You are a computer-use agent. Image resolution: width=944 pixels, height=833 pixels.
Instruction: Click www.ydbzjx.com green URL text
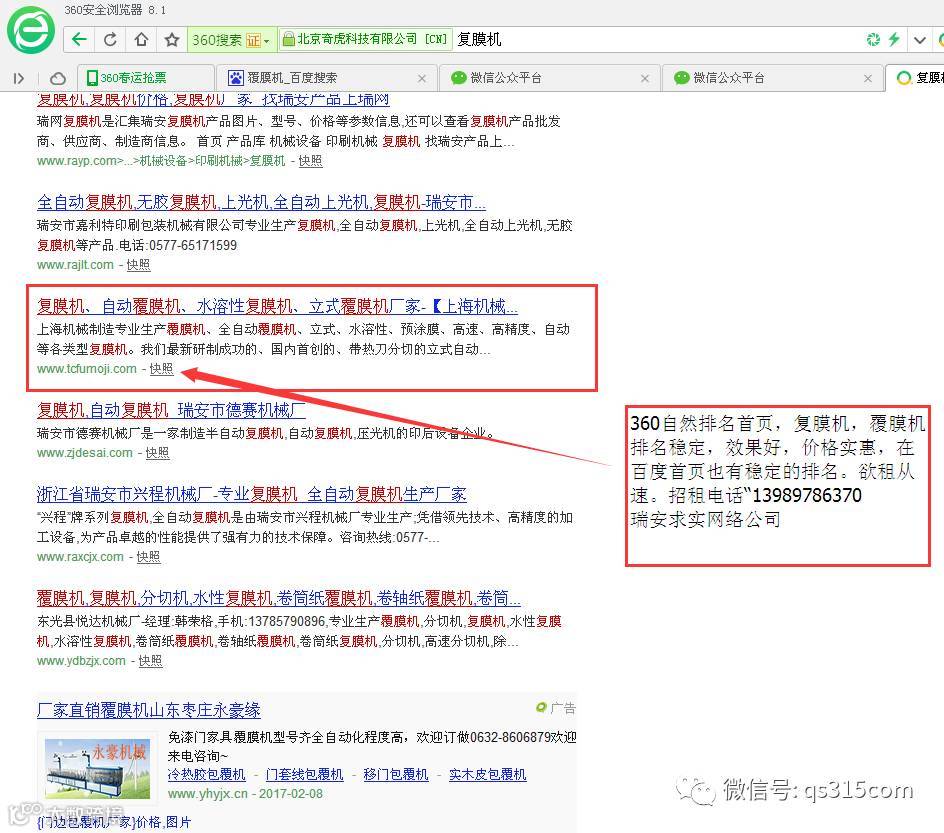(x=81, y=661)
